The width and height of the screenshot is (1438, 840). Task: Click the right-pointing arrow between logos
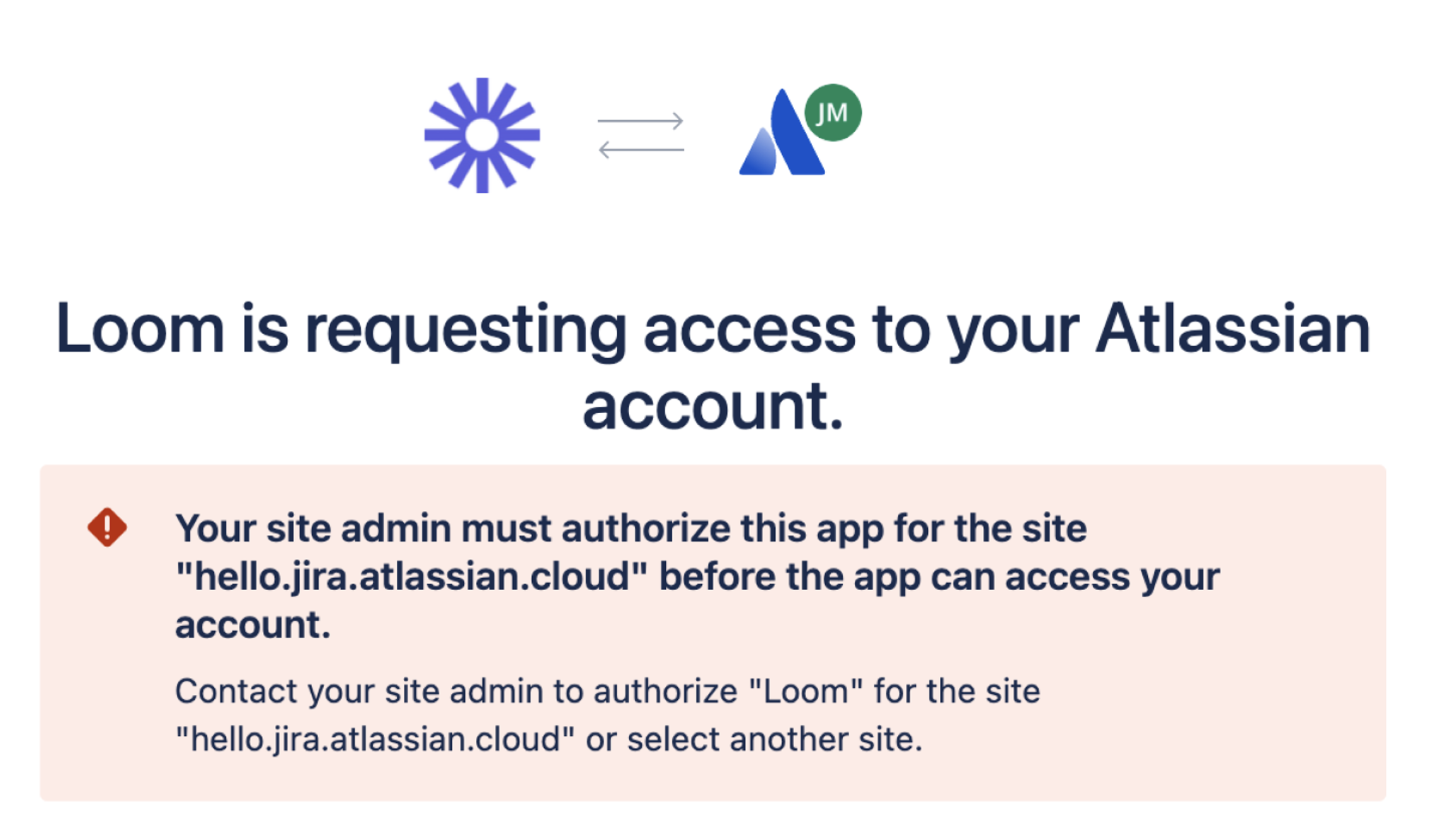pos(641,121)
